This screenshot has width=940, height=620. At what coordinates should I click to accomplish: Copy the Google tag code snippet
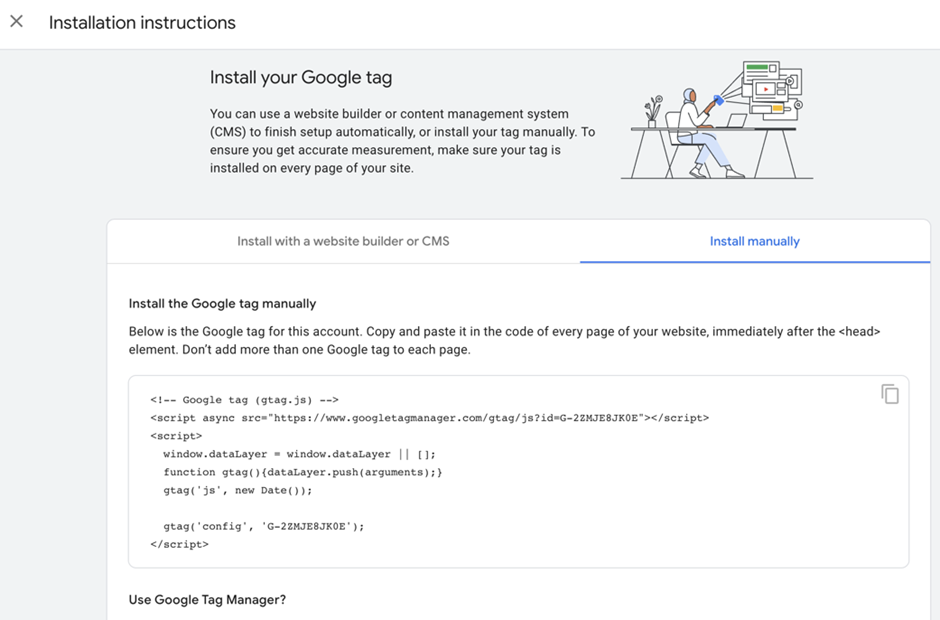pyautogui.click(x=889, y=394)
